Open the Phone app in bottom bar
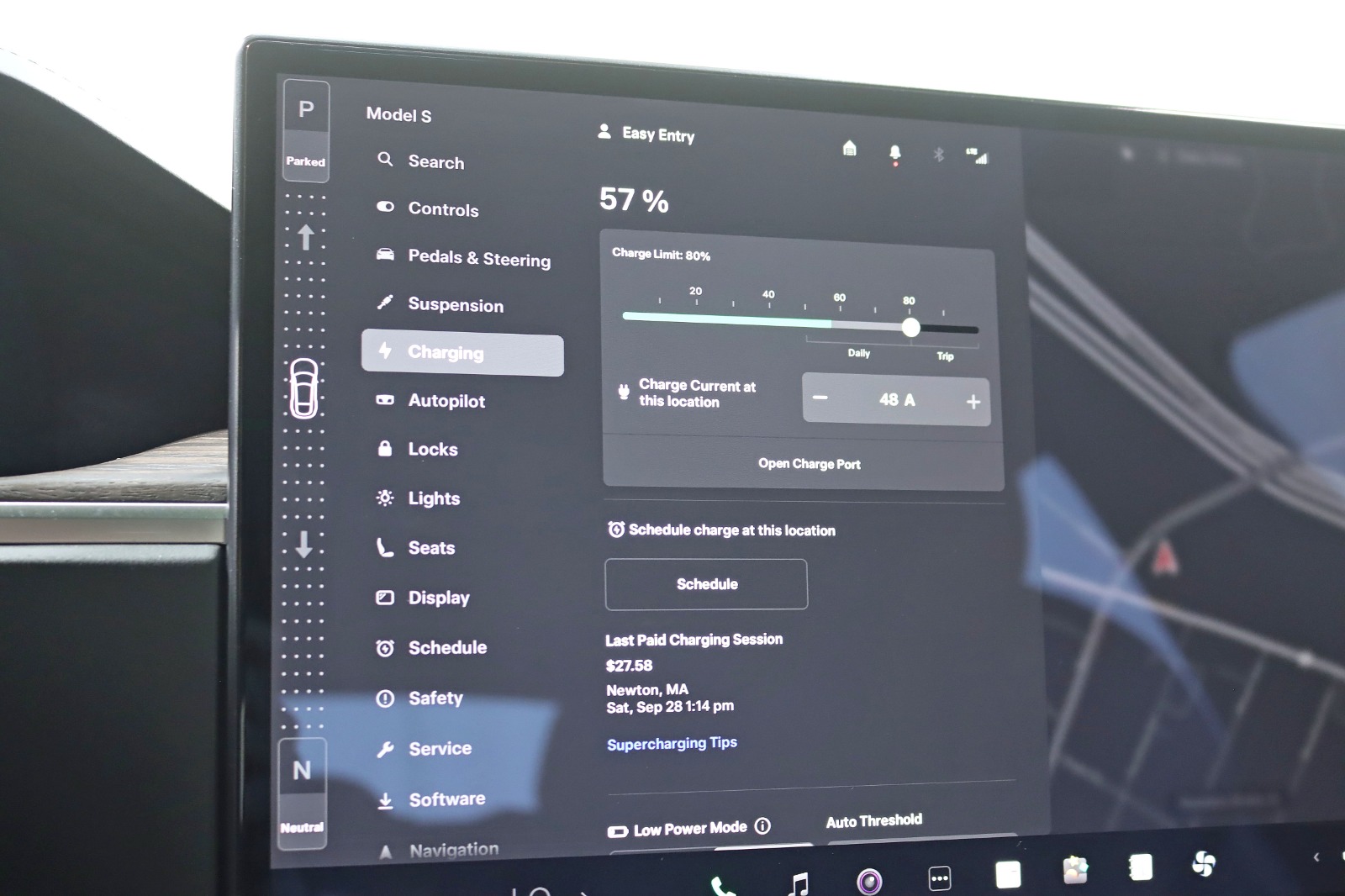This screenshot has height=896, width=1345. coord(722,885)
